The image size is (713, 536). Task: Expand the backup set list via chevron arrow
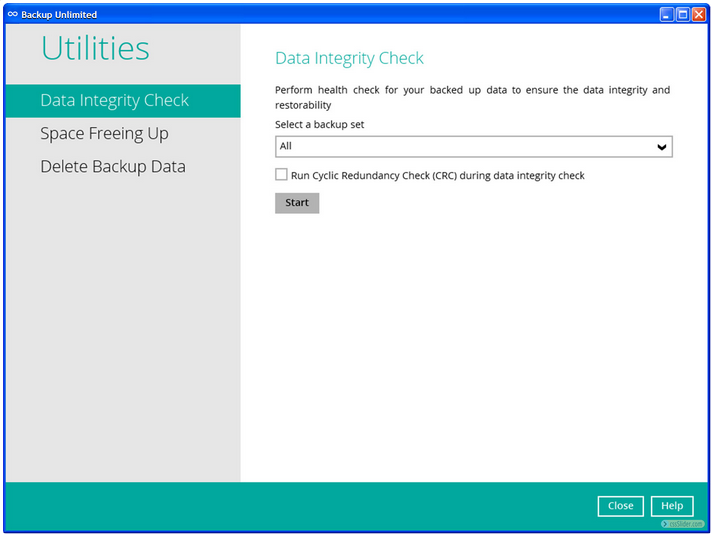click(x=661, y=147)
